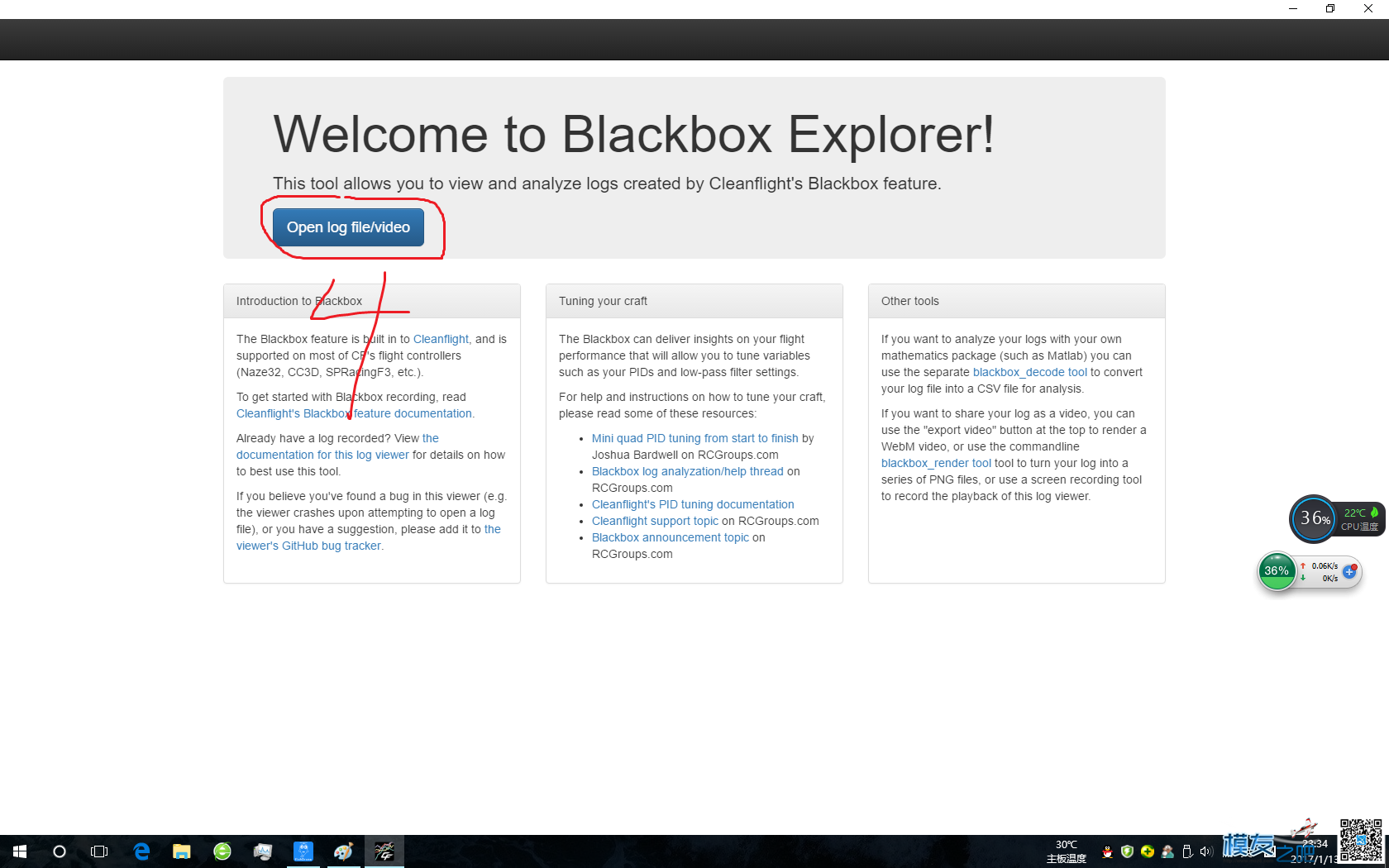
Task: Launch Microsoft Edge from taskbar
Action: tap(141, 851)
